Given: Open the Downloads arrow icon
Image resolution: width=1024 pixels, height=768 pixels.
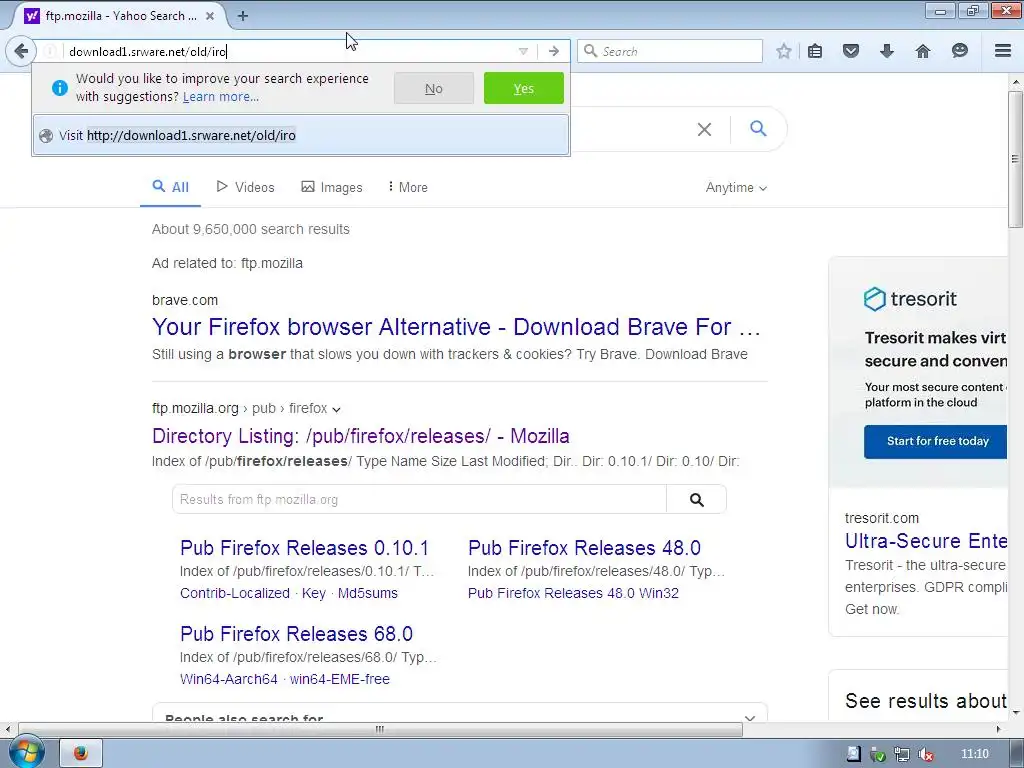Looking at the screenshot, I should (x=887, y=51).
